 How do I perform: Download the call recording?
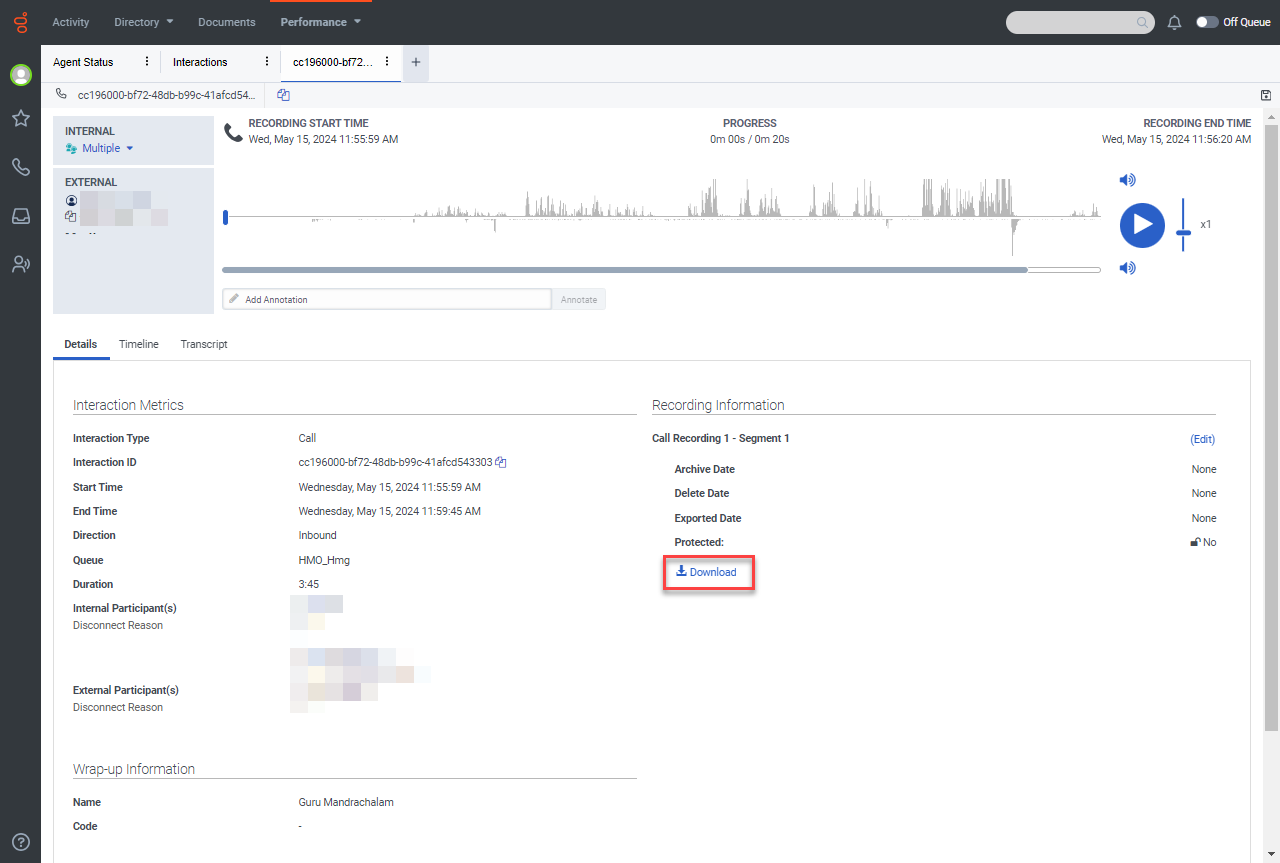pos(707,572)
